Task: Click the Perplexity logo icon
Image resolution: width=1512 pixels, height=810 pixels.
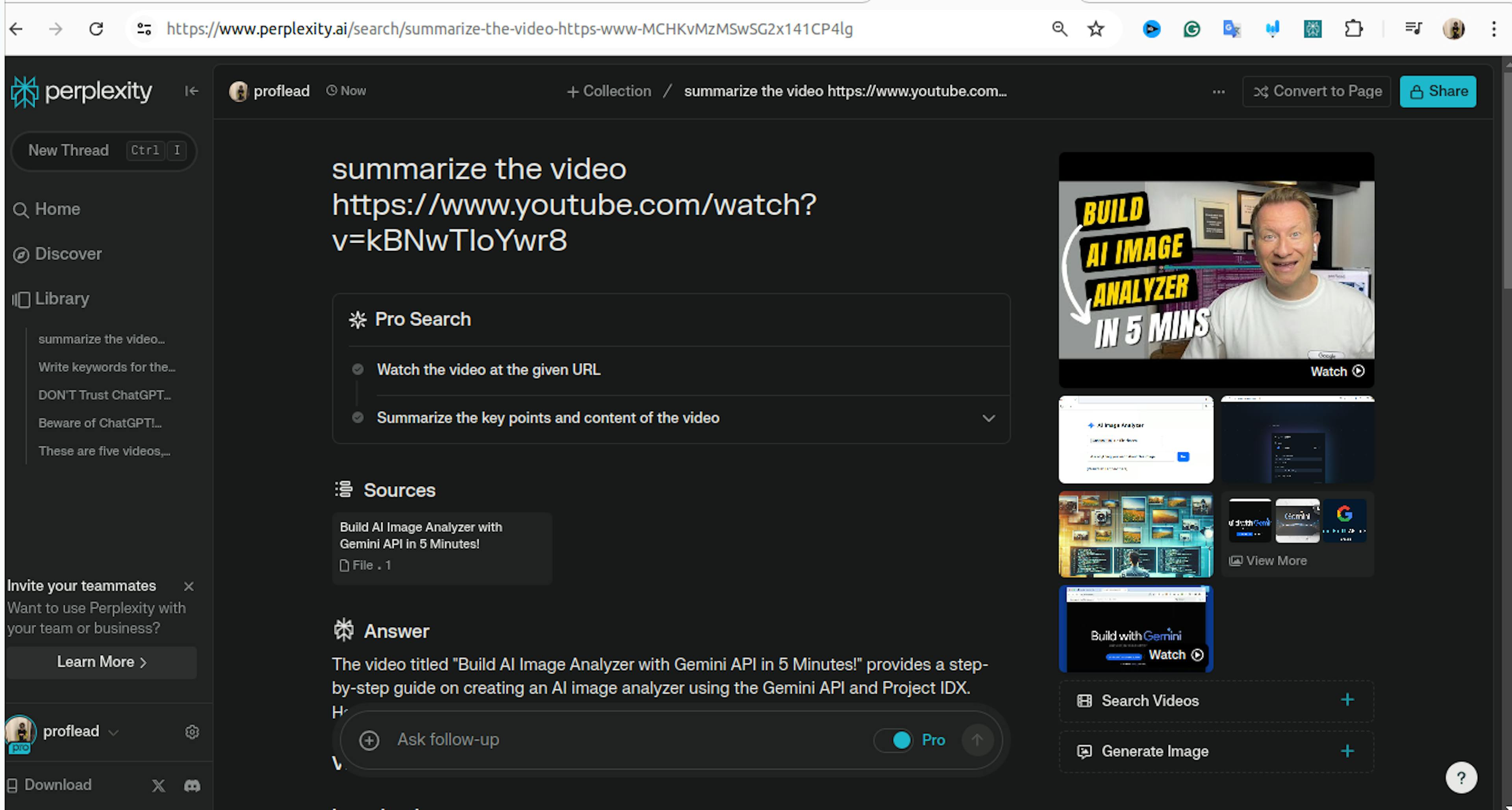Action: pyautogui.click(x=25, y=92)
